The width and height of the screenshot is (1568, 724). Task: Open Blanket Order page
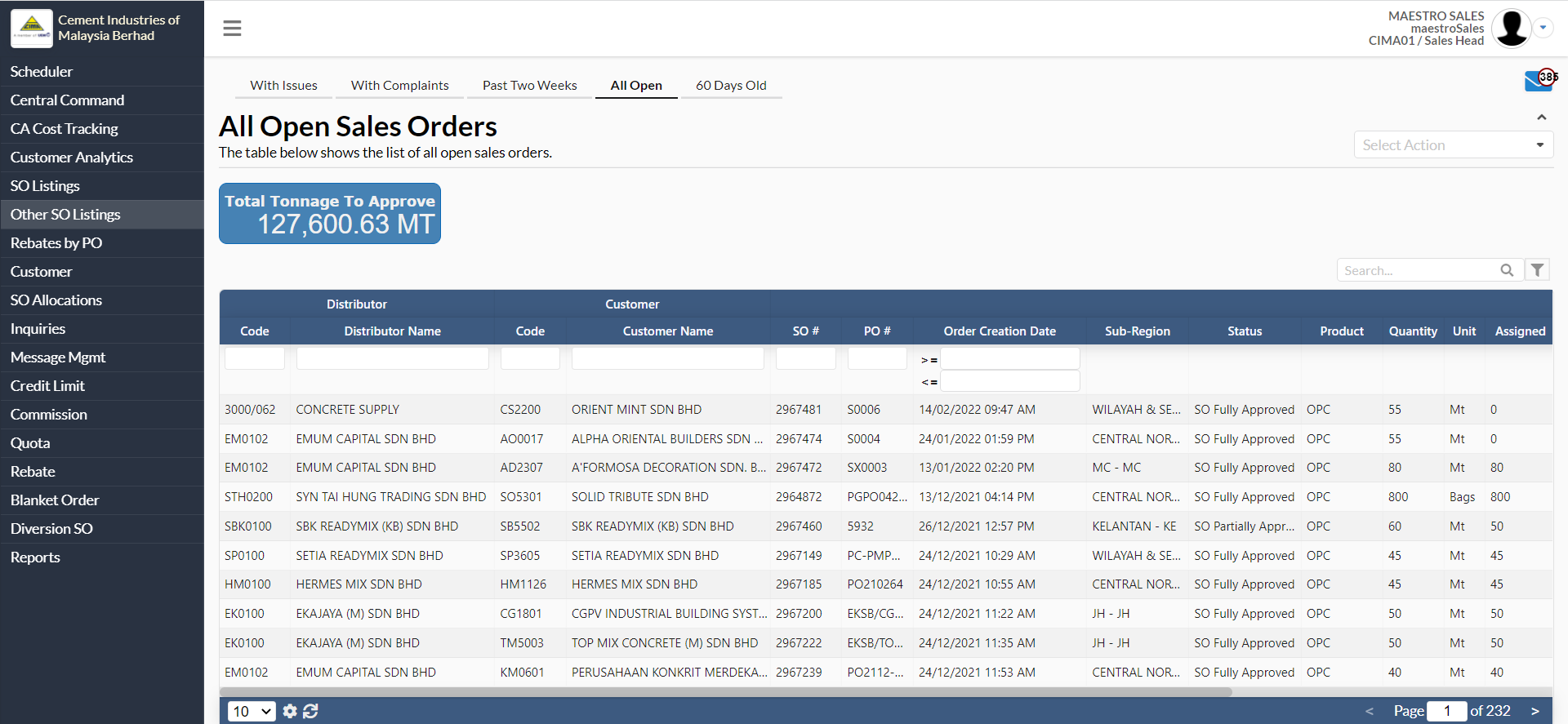pos(102,500)
